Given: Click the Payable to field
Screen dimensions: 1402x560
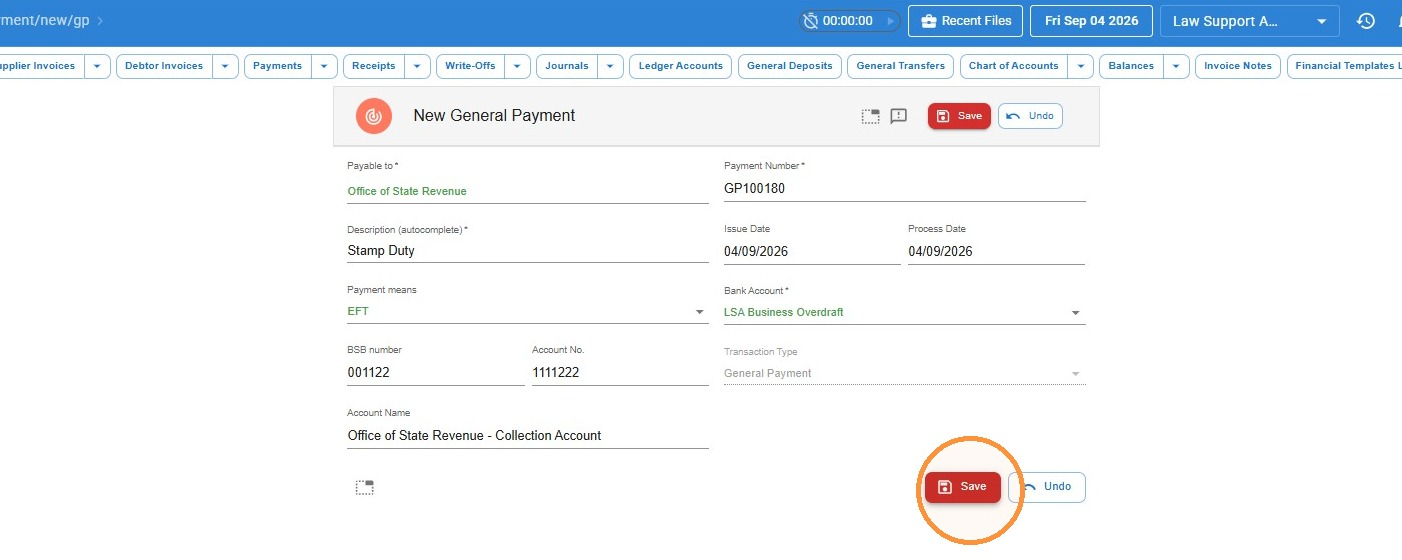Looking at the screenshot, I should [528, 191].
